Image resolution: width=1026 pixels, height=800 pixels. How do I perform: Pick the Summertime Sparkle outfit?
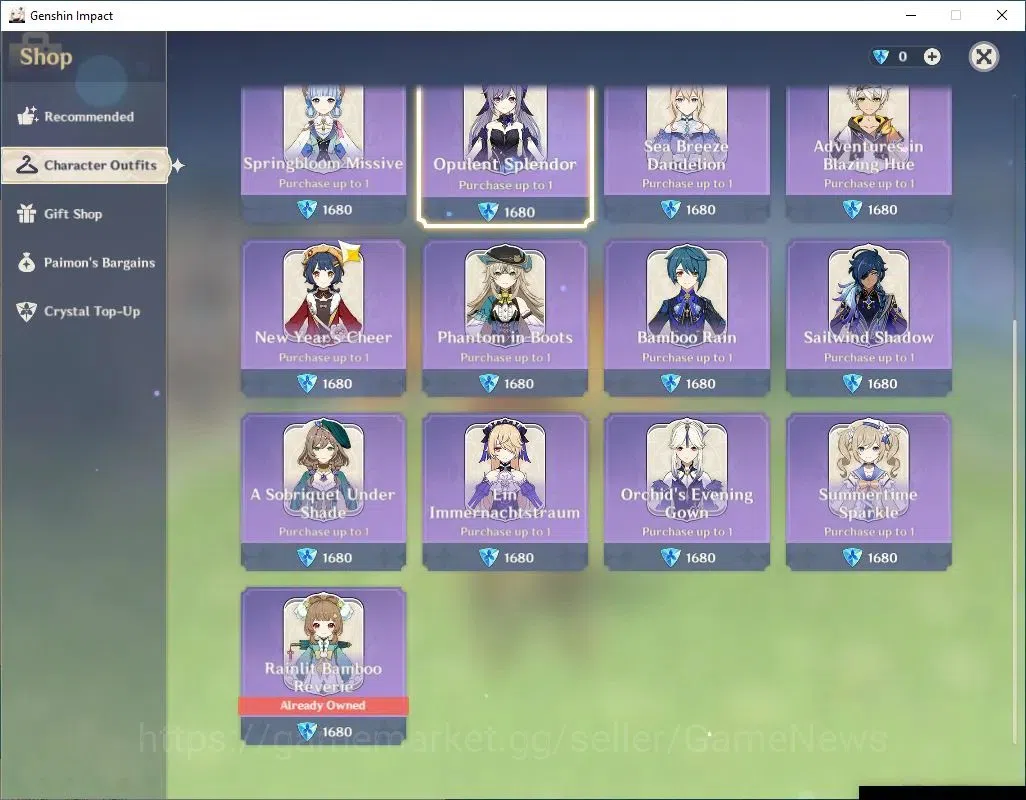[x=868, y=492]
